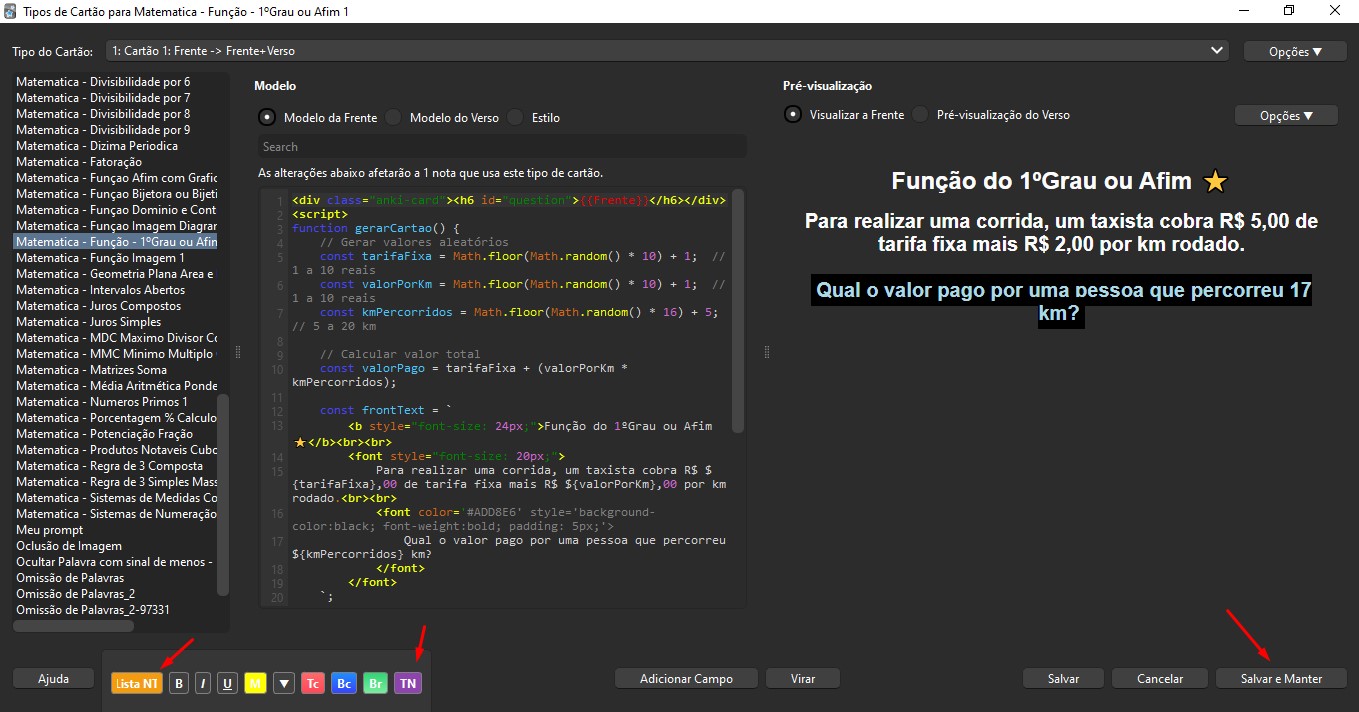Click the Salvar e Manter button
This screenshot has width=1359, height=712.
[x=1280, y=678]
